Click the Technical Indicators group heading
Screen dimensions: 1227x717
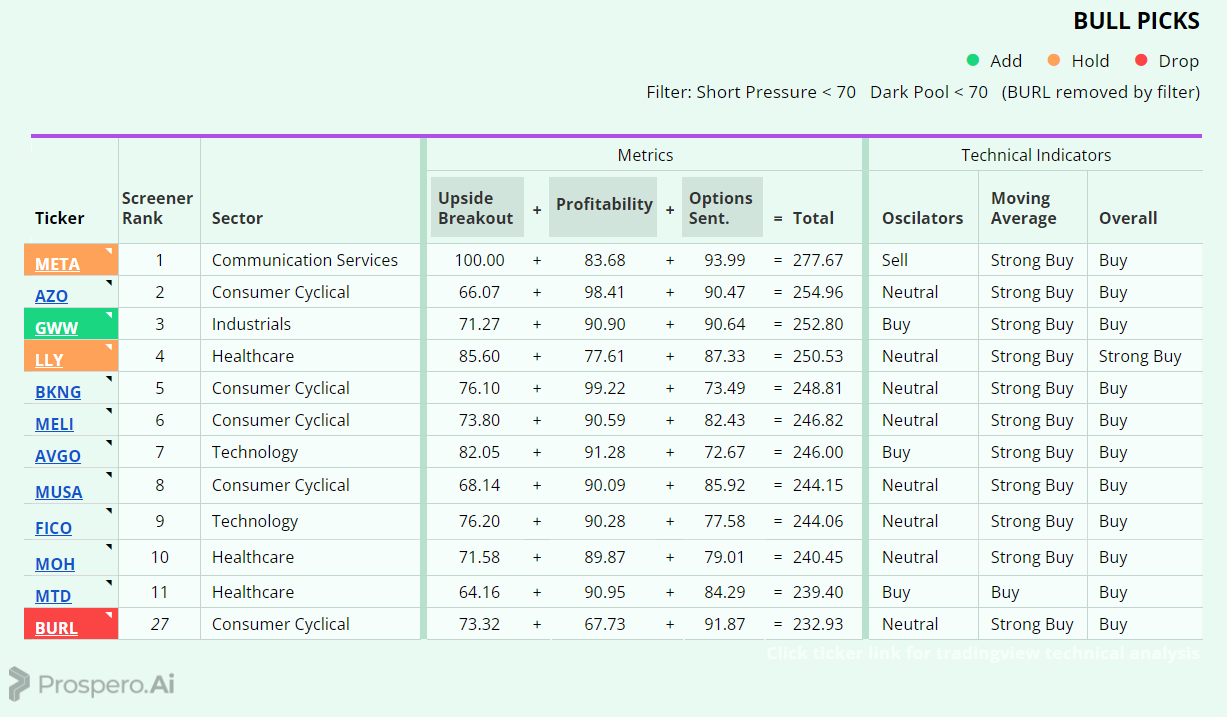[1036, 155]
